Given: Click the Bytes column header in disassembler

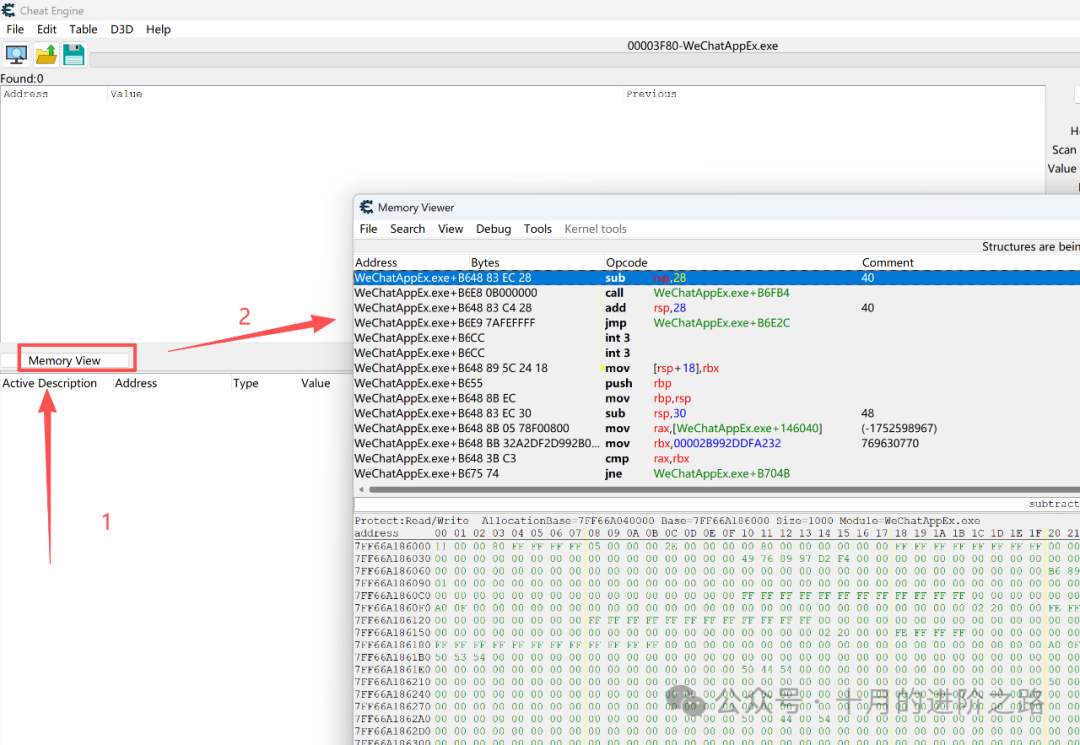Looking at the screenshot, I should tap(485, 263).
